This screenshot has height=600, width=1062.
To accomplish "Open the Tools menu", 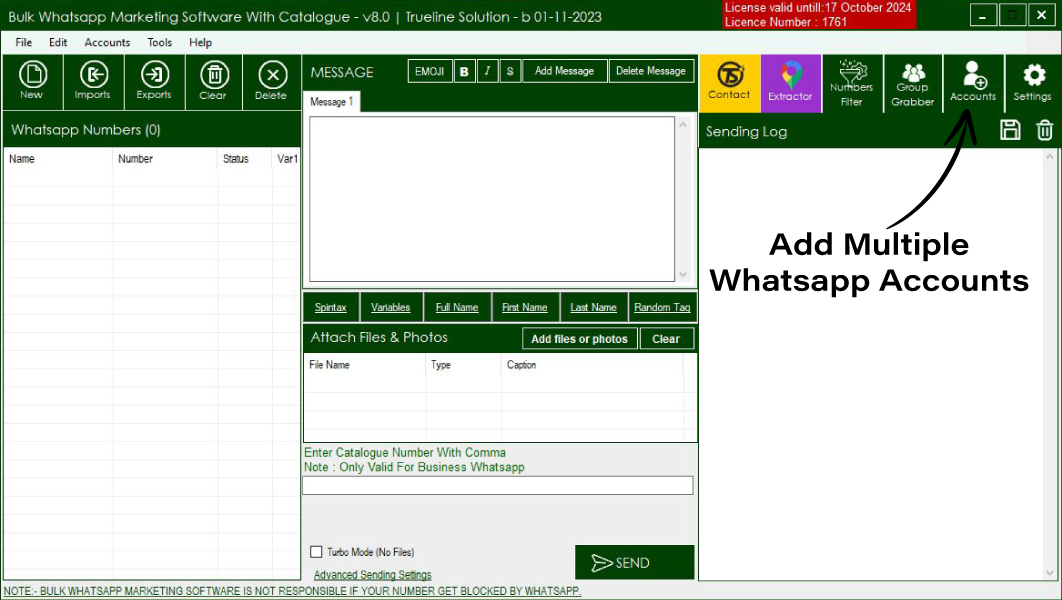I will click(160, 42).
